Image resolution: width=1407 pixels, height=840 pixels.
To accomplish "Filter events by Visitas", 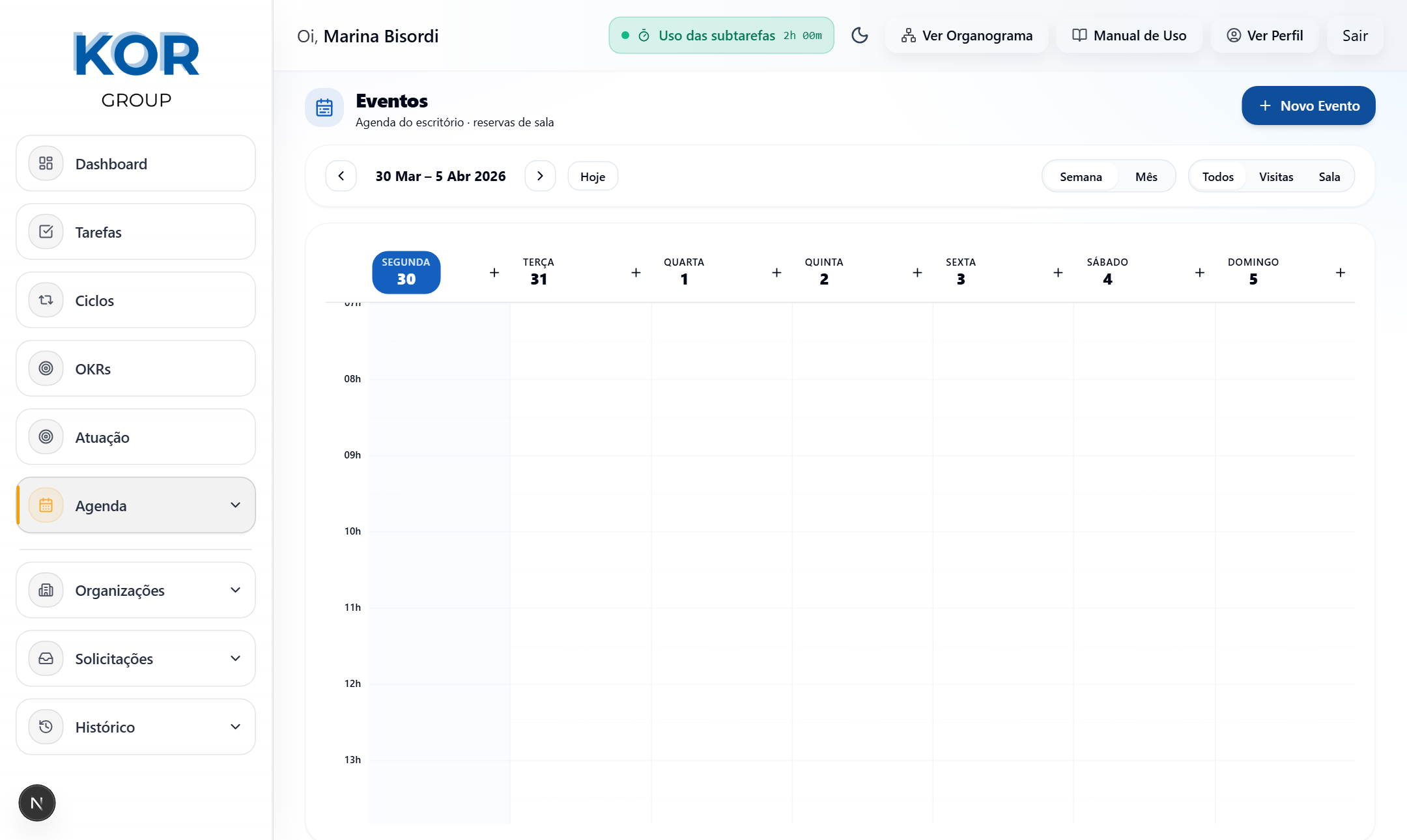I will pyautogui.click(x=1275, y=176).
